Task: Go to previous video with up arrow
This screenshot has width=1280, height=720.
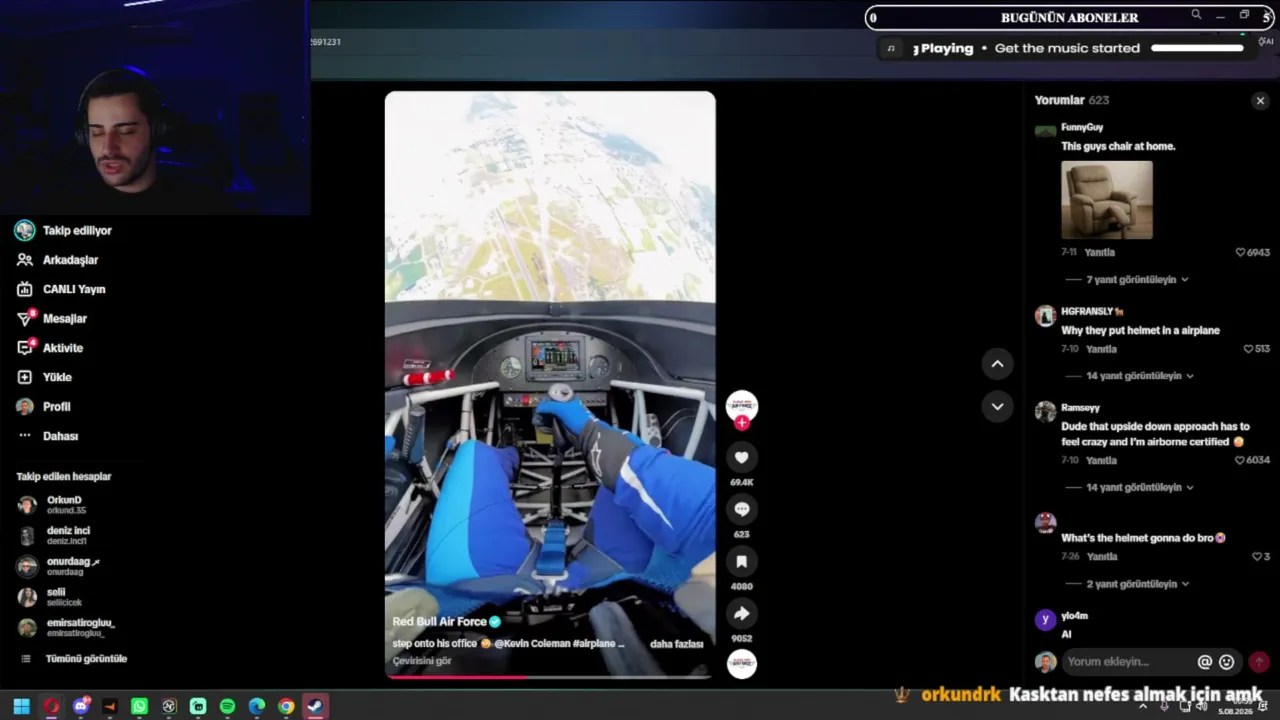Action: pos(997,364)
